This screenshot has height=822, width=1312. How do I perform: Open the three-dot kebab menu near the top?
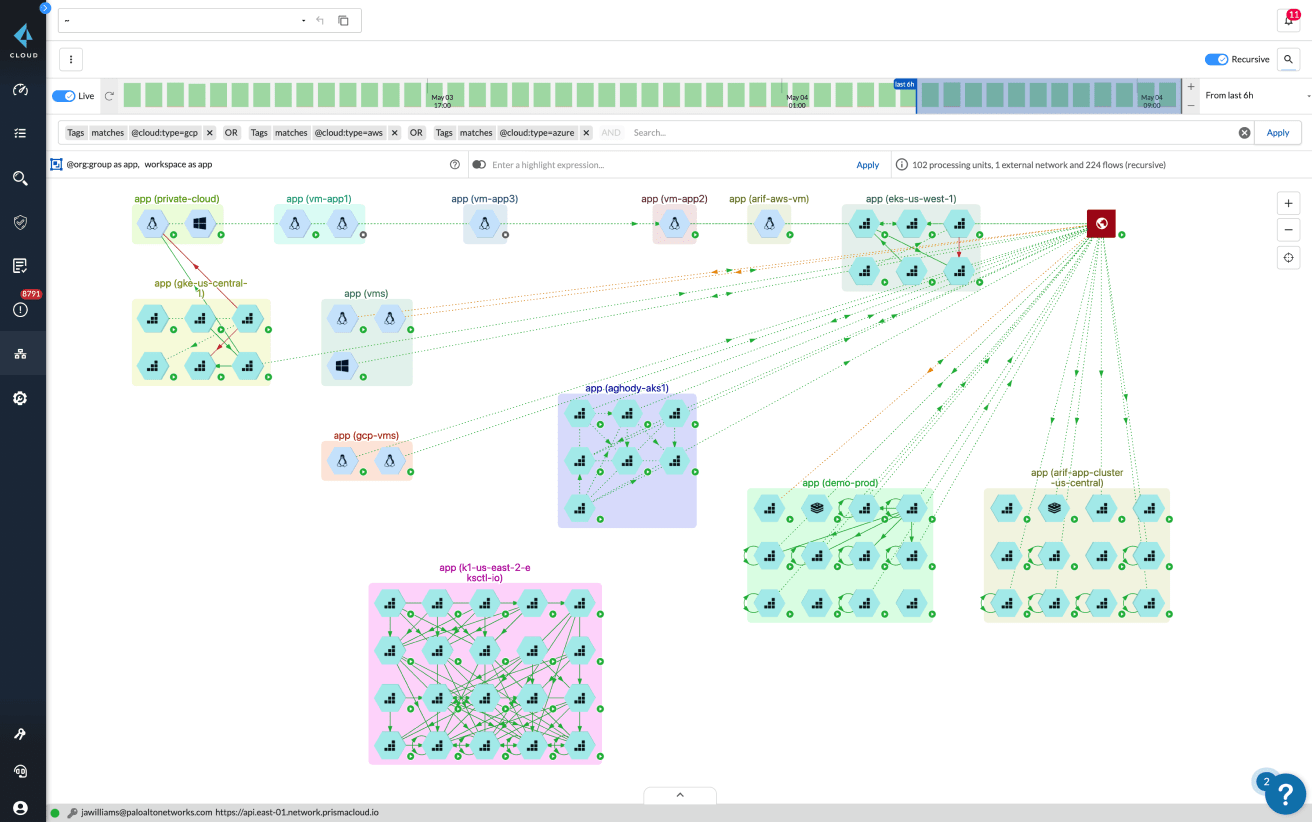tap(70, 59)
